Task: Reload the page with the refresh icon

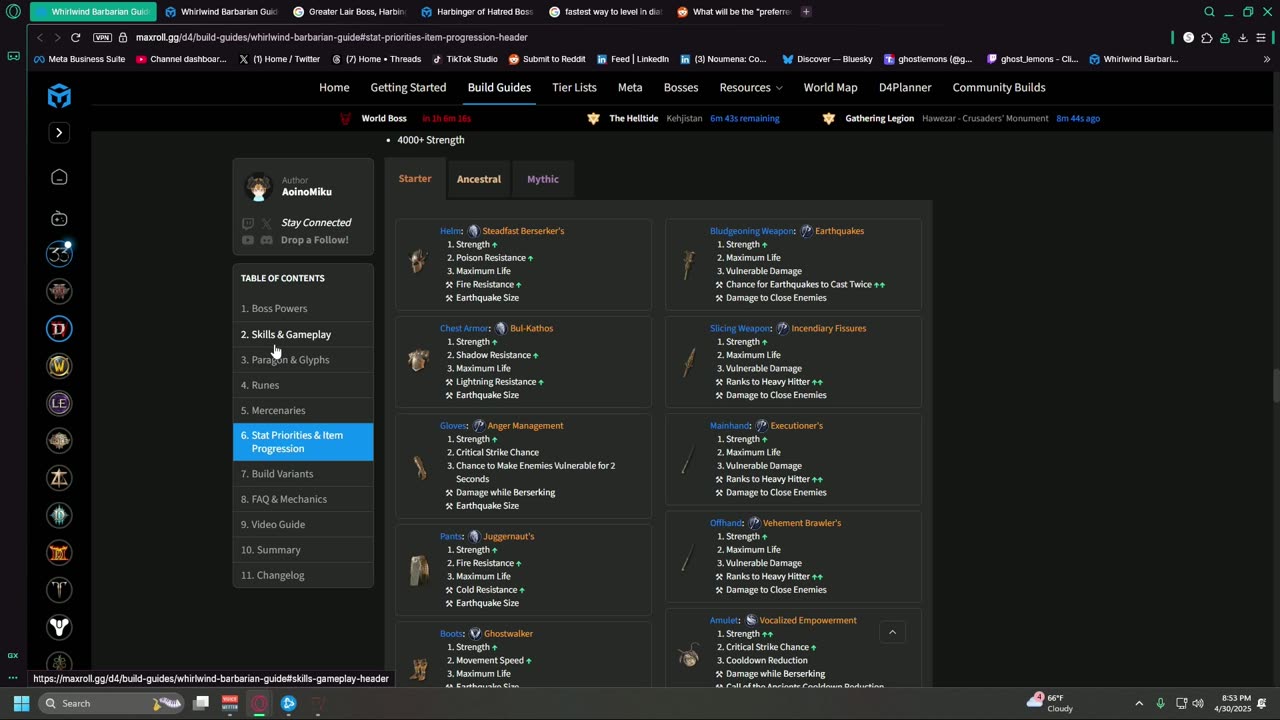Action: (75, 37)
